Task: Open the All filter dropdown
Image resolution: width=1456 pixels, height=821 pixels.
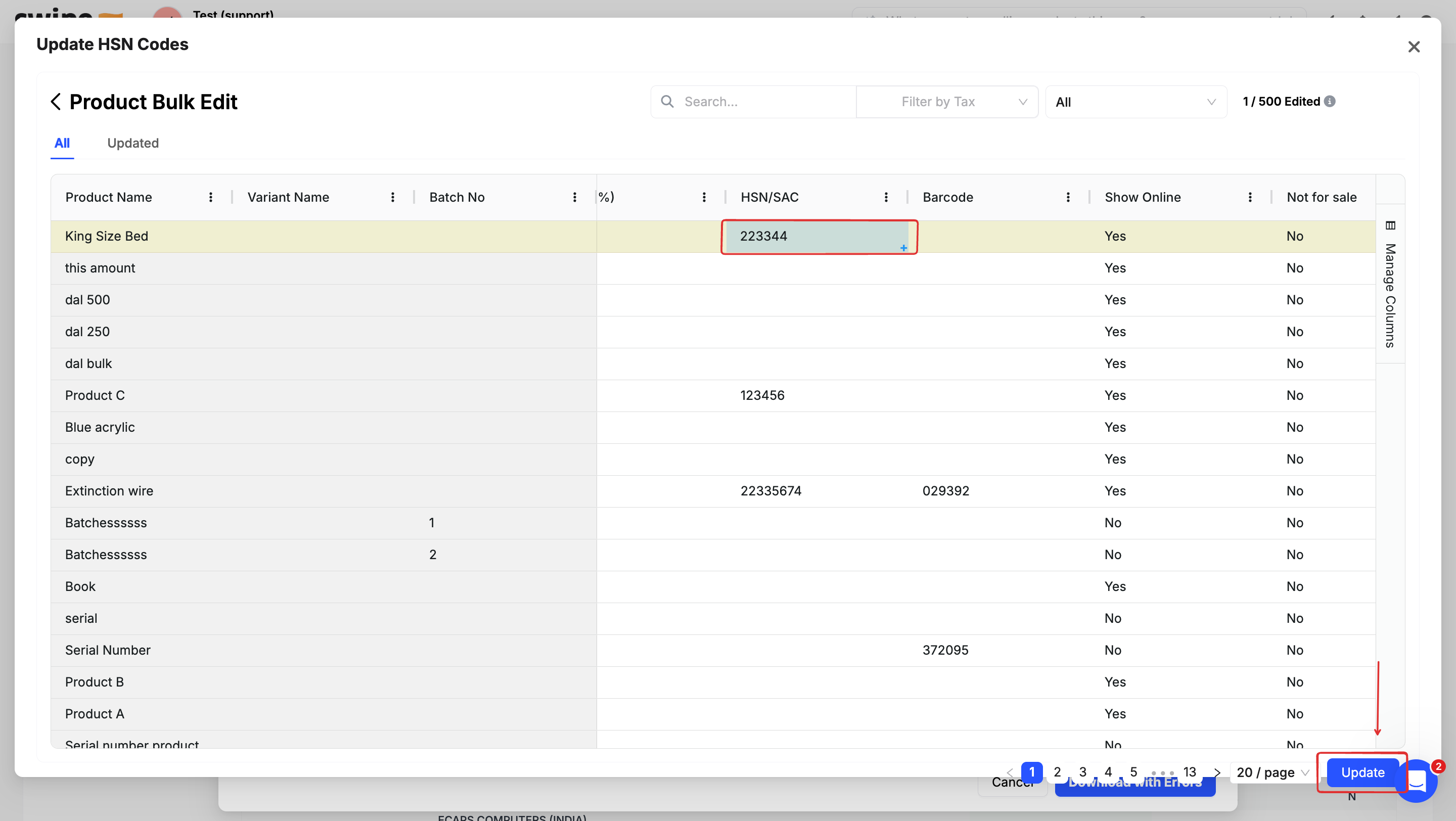Action: pyautogui.click(x=1136, y=102)
